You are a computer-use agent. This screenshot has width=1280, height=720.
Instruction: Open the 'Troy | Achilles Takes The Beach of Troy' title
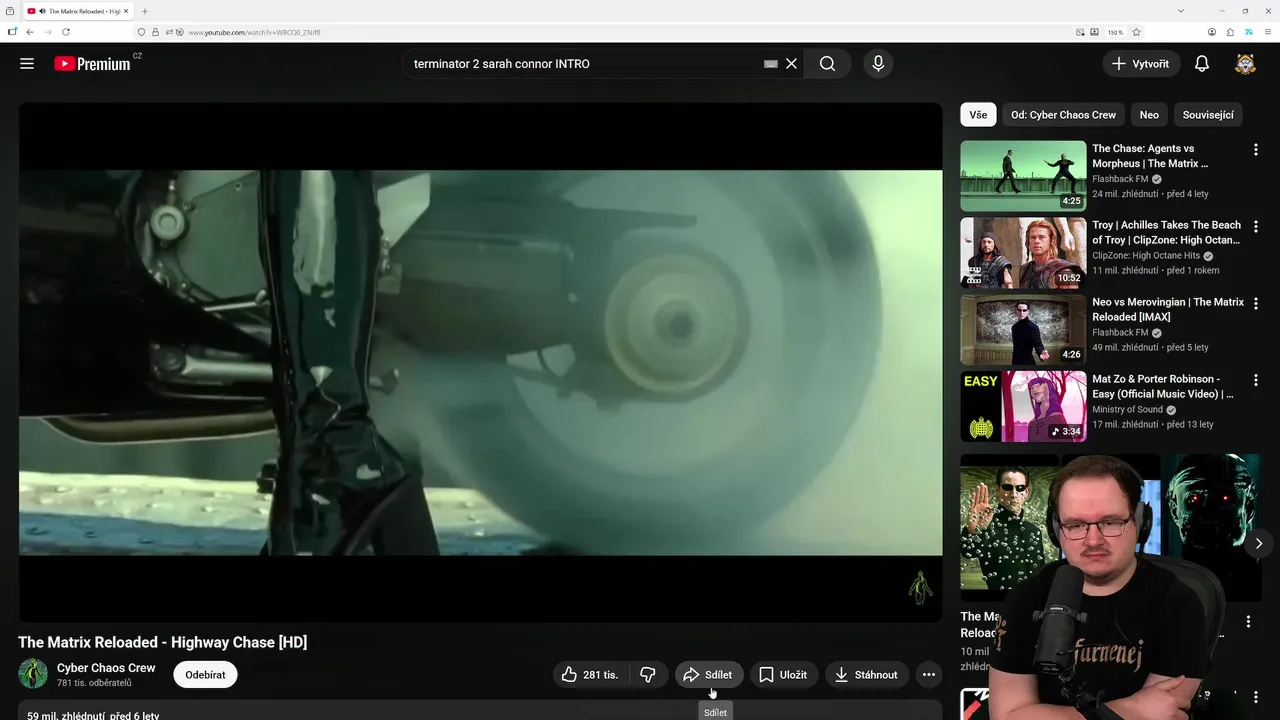[x=1167, y=233]
